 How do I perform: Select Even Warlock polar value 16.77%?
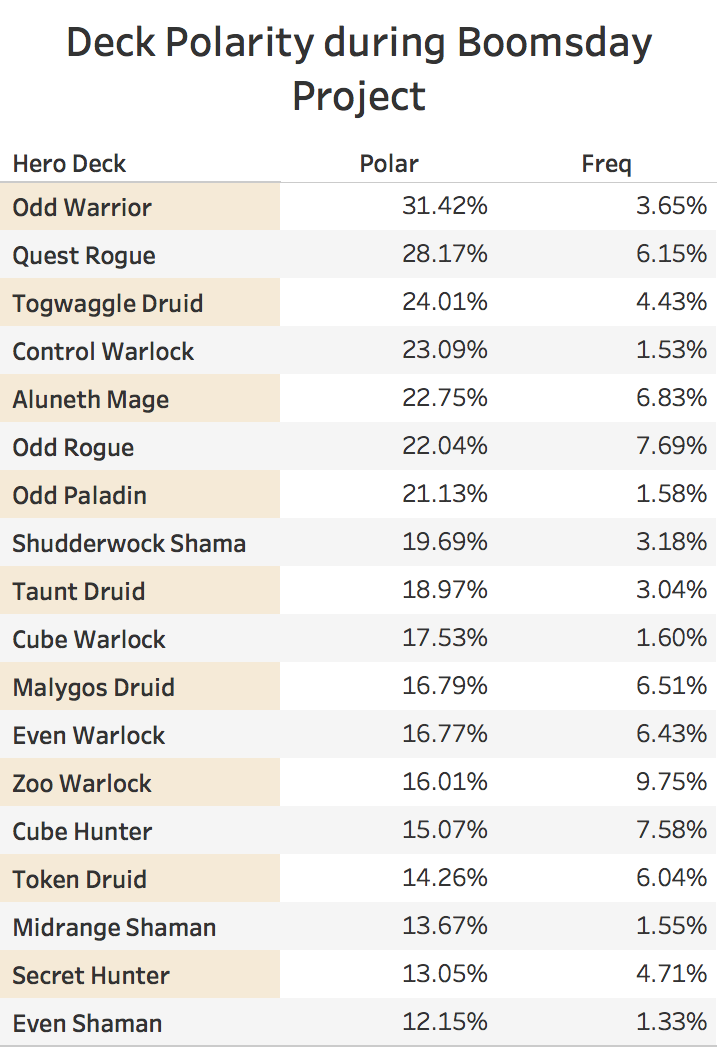pos(445,735)
